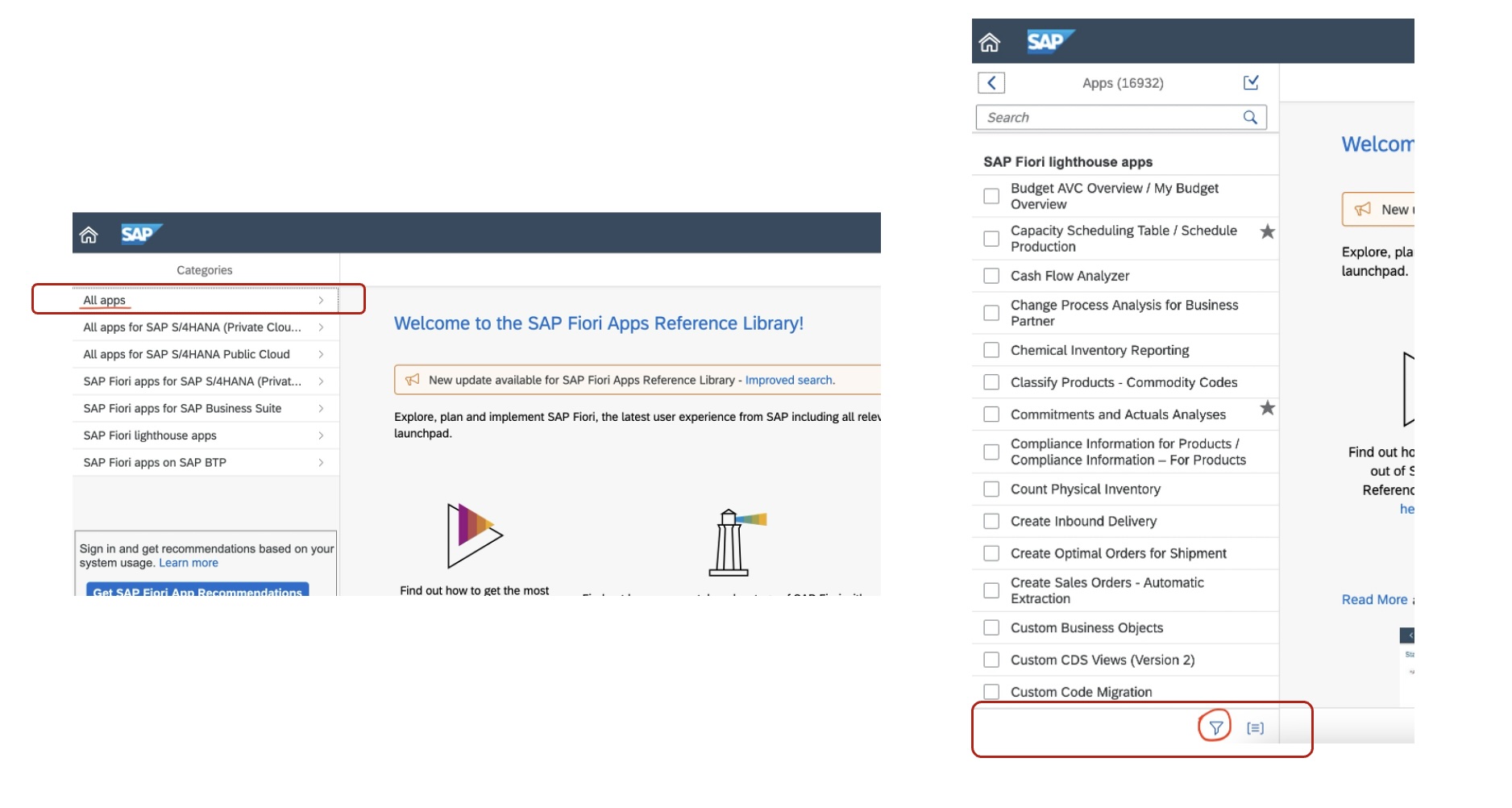Click Chemical Inventory Reporting app name
Screen dimensions: 1512x808
tap(1099, 350)
